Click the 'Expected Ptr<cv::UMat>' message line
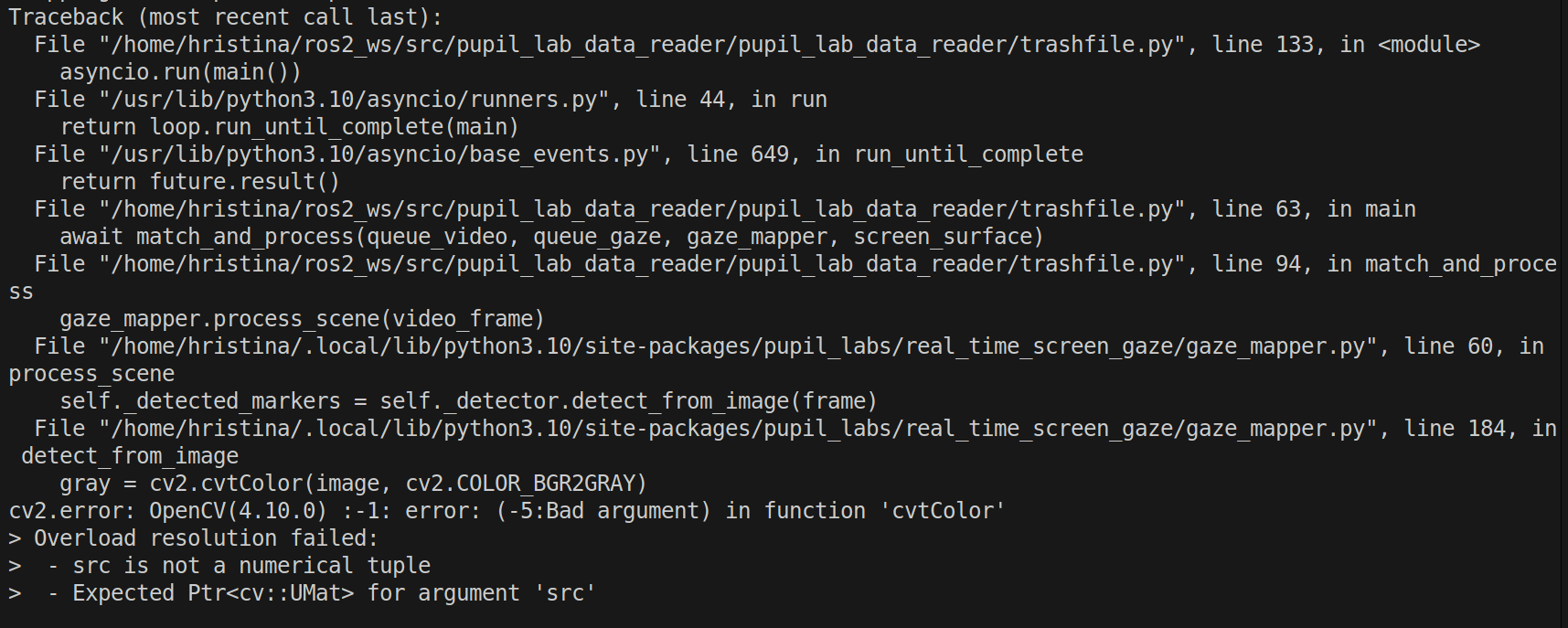 pos(302,593)
